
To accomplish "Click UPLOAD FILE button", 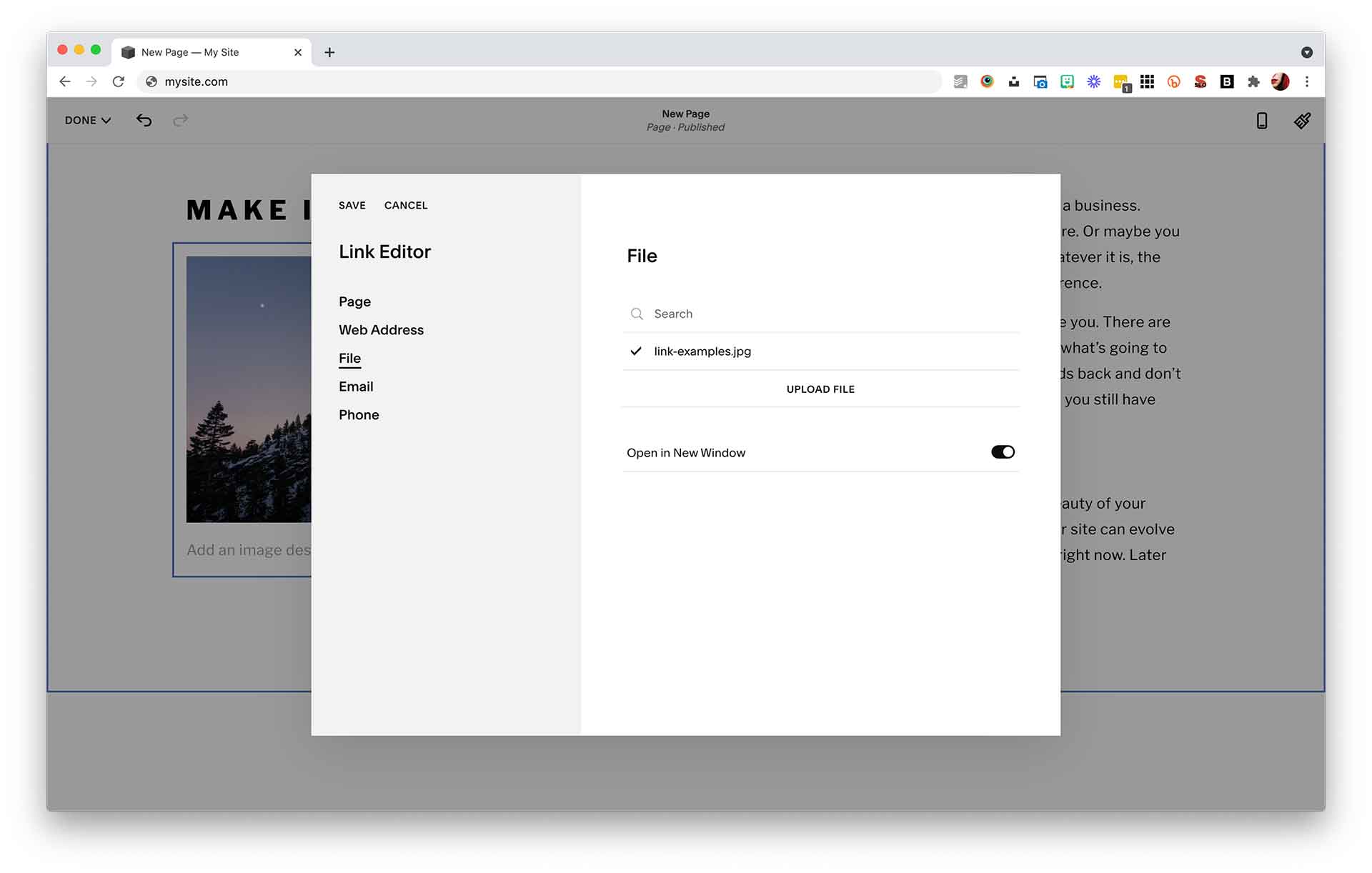I will pyautogui.click(x=820, y=389).
